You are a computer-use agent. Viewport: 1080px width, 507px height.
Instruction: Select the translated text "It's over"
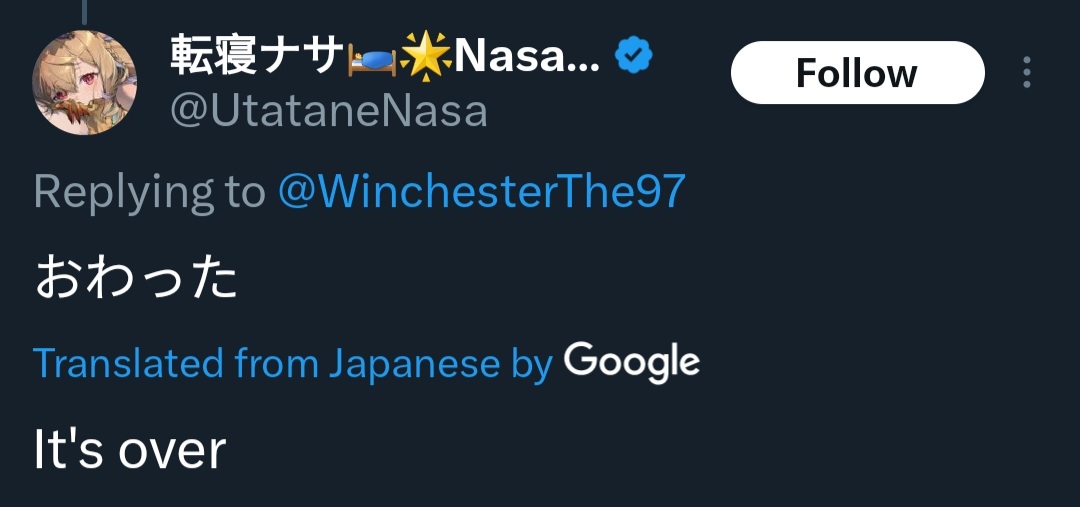pyautogui.click(x=129, y=449)
